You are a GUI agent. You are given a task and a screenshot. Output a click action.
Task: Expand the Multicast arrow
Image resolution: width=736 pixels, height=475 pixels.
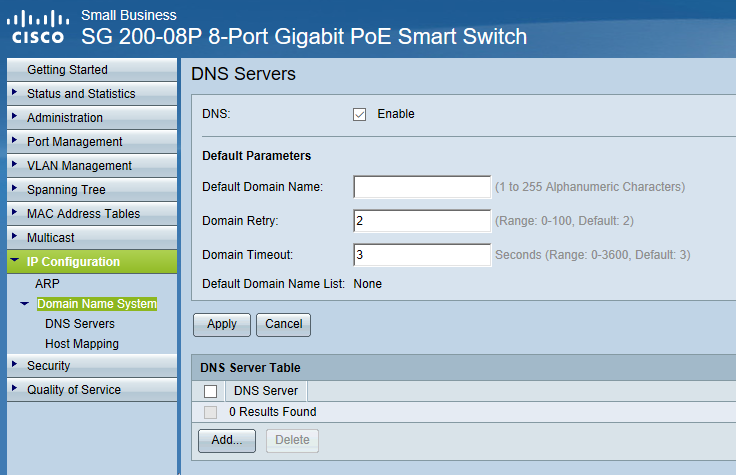(14, 236)
